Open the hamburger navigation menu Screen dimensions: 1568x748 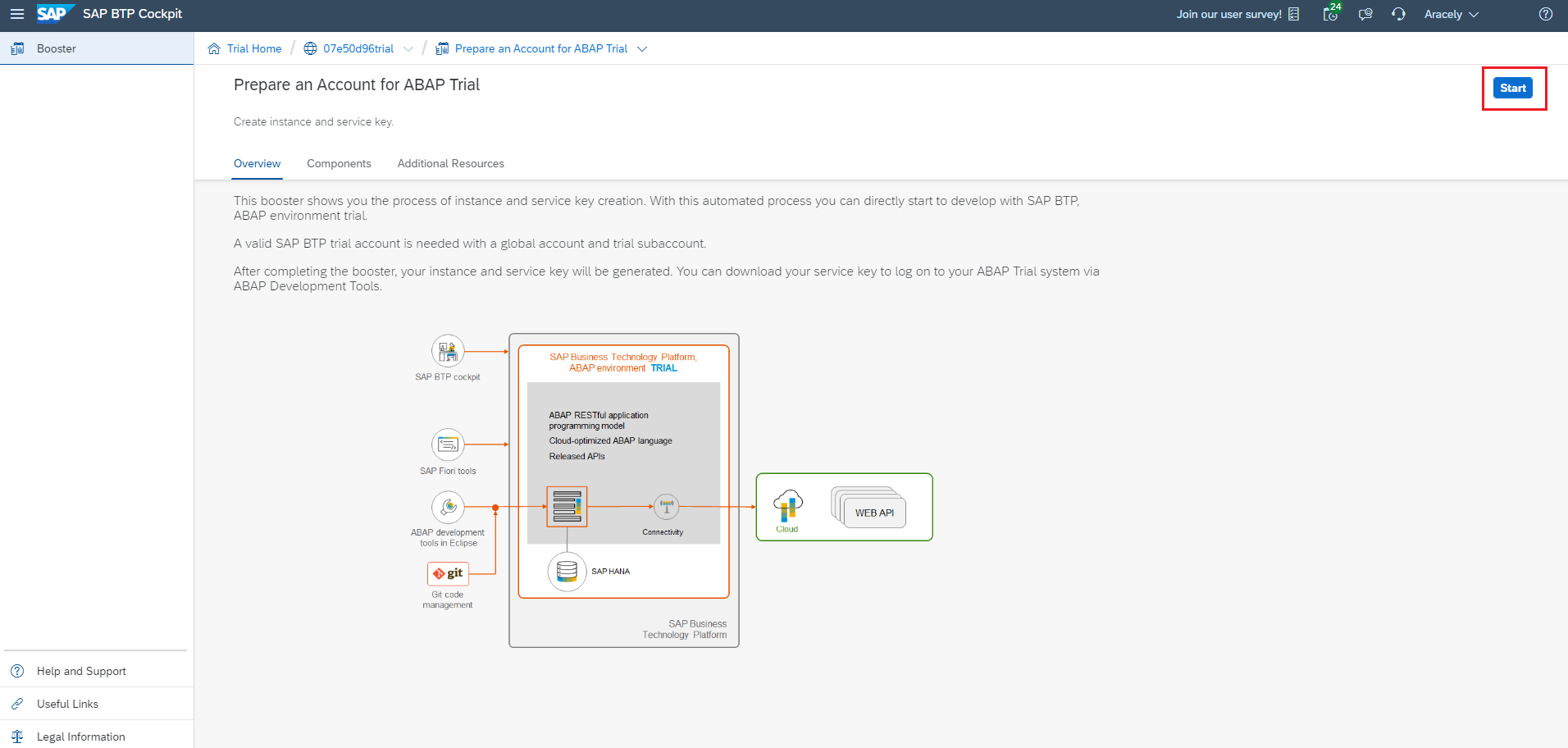pos(17,14)
